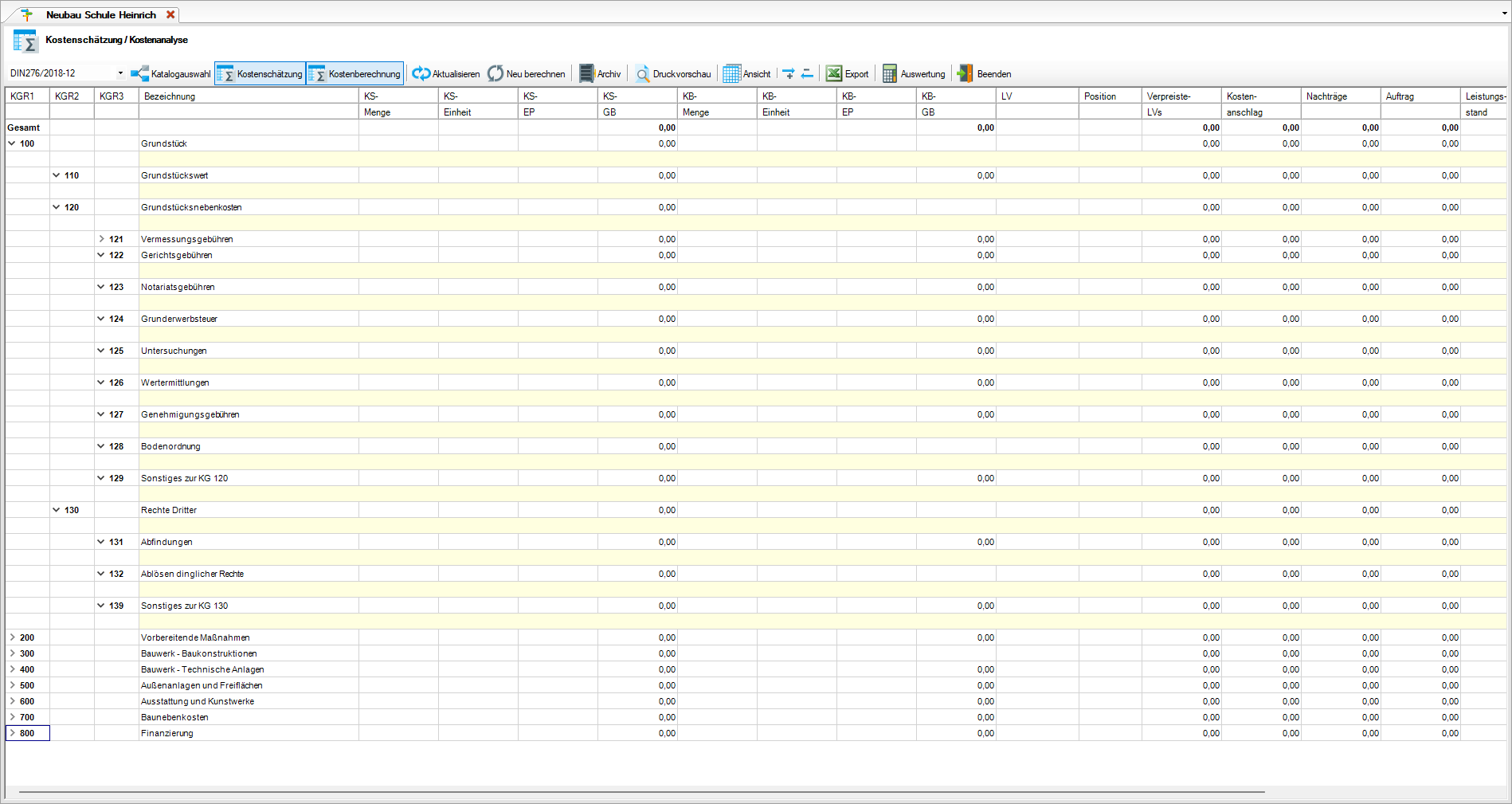Click the KGR1 column header
The width and height of the screenshot is (1512, 804).
pyautogui.click(x=27, y=96)
